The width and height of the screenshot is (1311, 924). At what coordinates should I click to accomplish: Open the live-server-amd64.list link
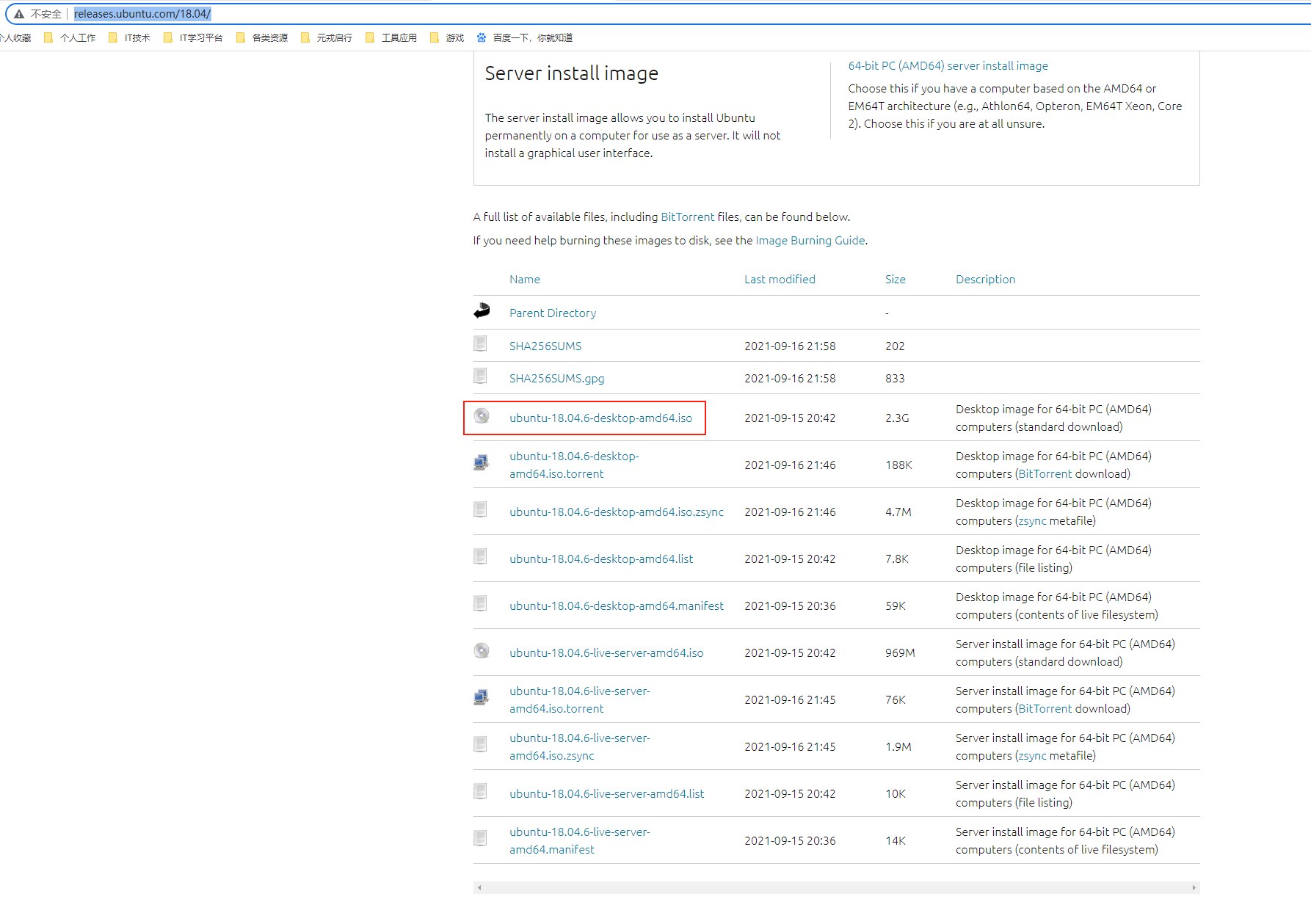point(607,794)
